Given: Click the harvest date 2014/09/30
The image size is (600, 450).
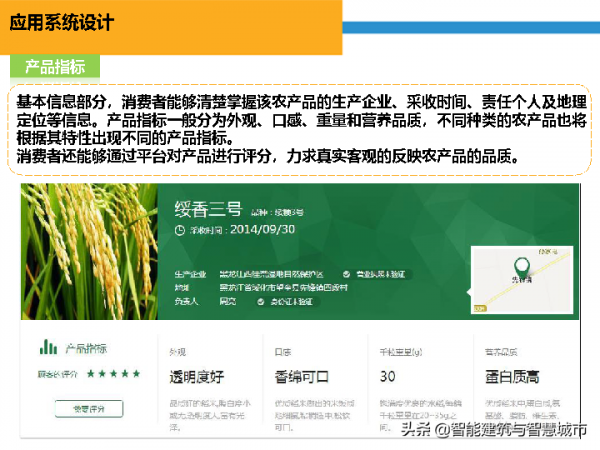Looking at the screenshot, I should (x=262, y=229).
